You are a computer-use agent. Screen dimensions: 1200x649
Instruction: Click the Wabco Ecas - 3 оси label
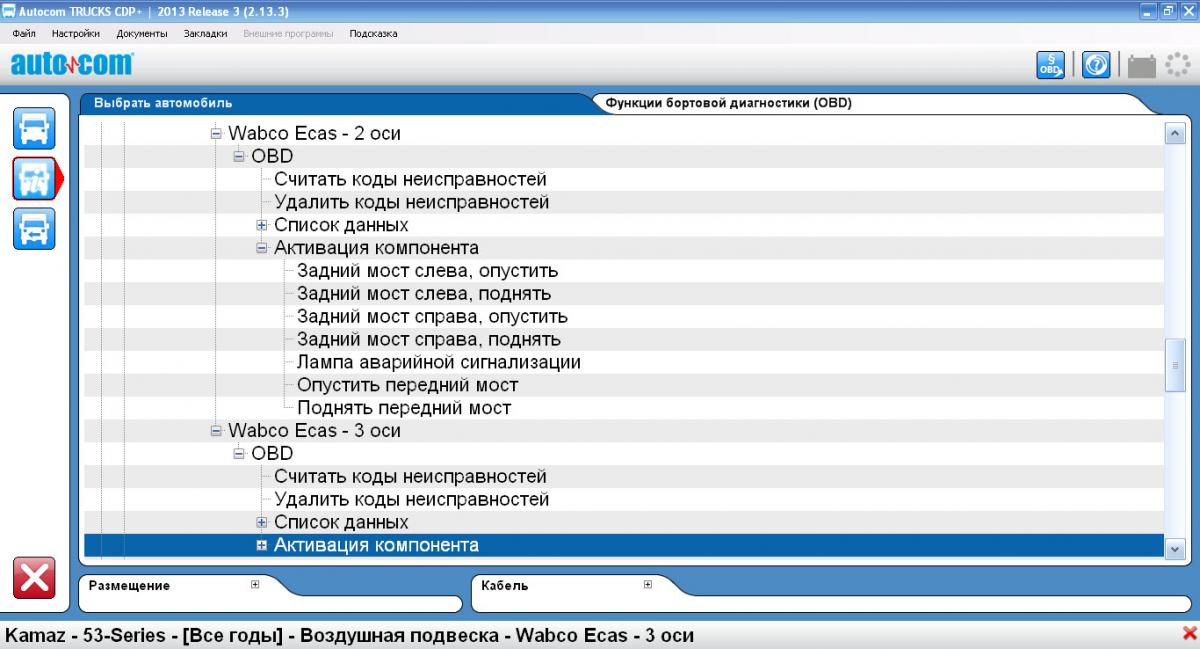click(x=314, y=431)
